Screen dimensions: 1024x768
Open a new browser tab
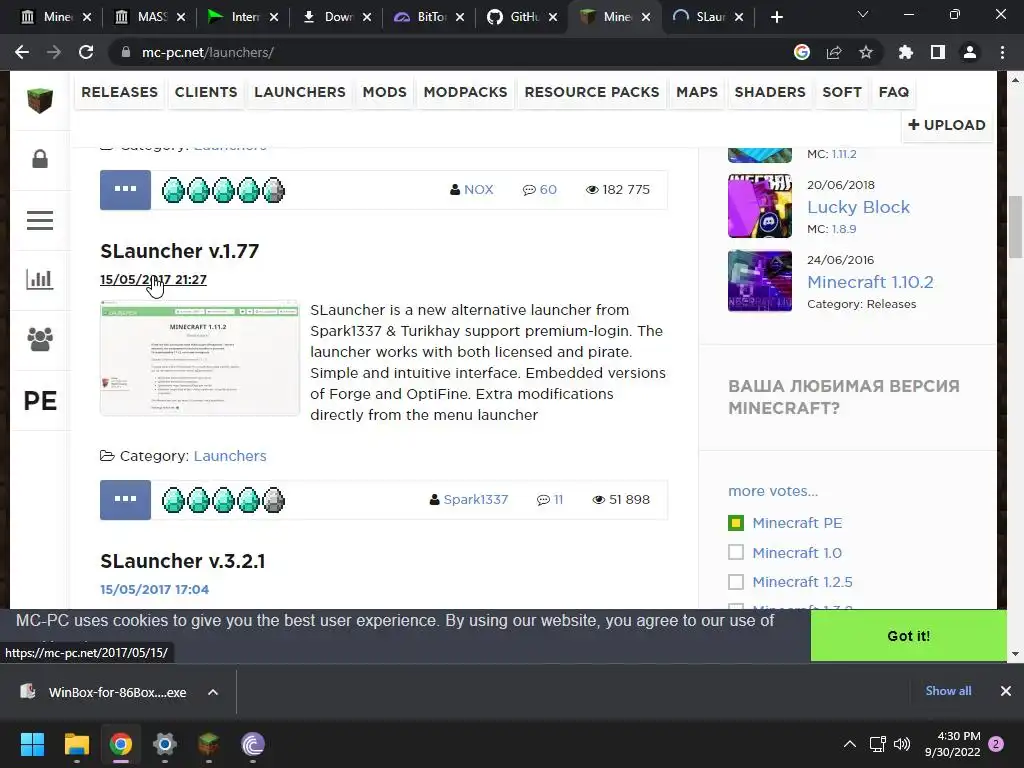(x=776, y=17)
